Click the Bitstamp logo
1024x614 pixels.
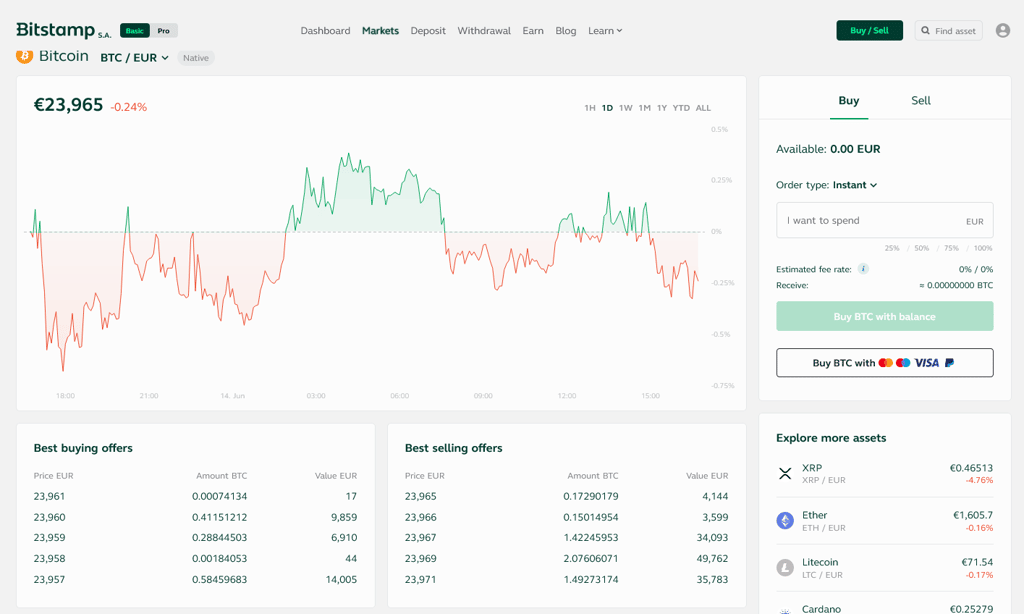63,30
